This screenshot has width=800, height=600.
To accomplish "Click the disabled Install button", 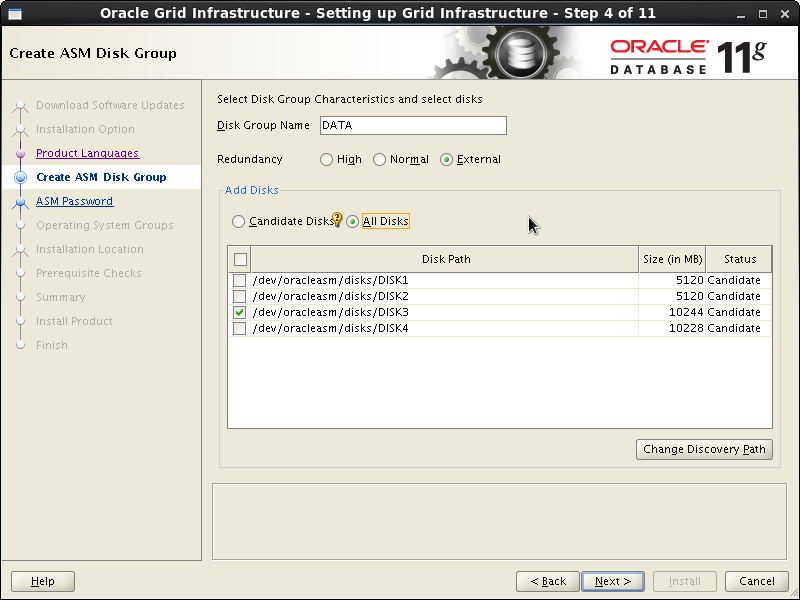I will (x=685, y=581).
